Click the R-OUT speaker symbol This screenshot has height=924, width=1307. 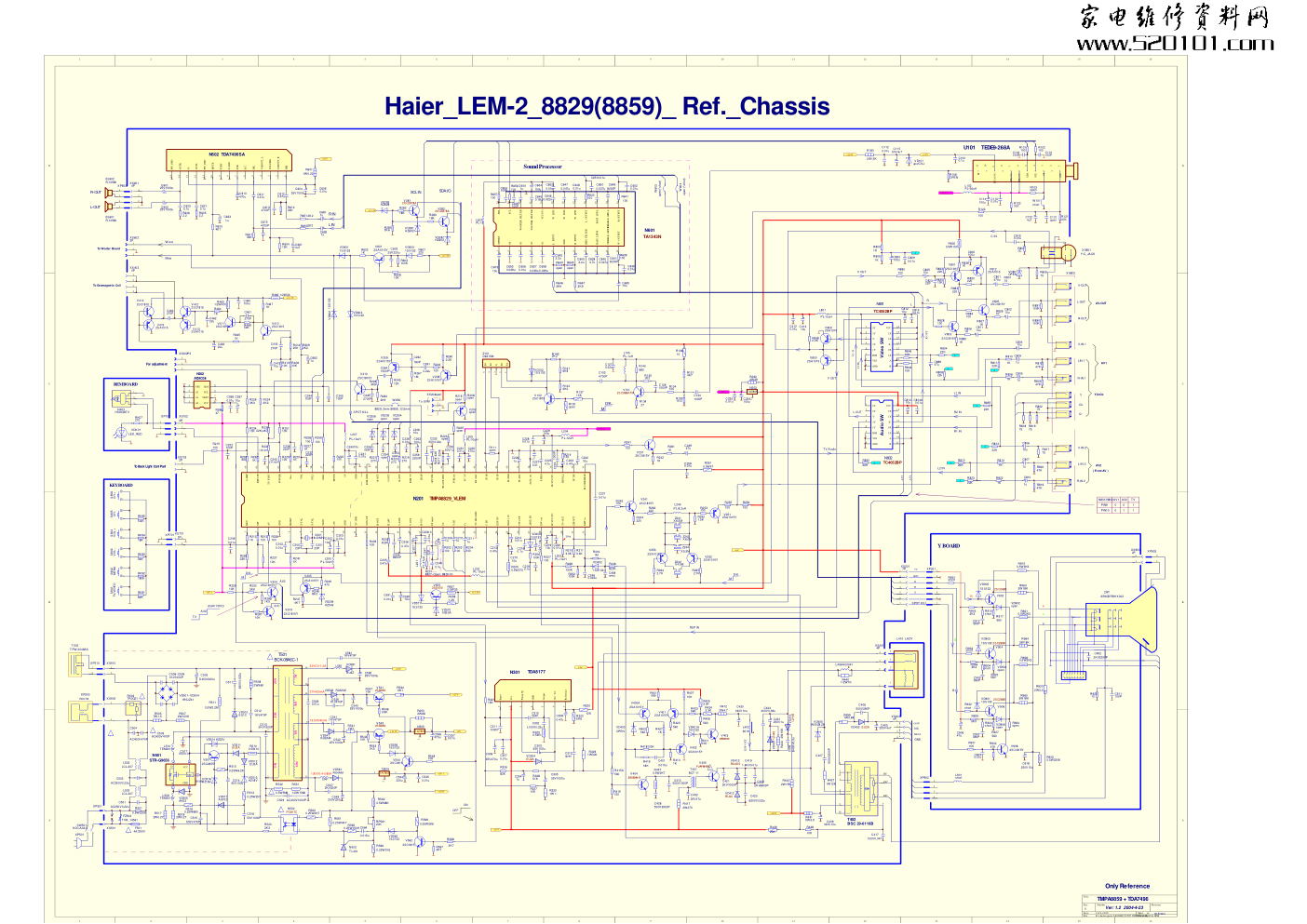click(109, 193)
